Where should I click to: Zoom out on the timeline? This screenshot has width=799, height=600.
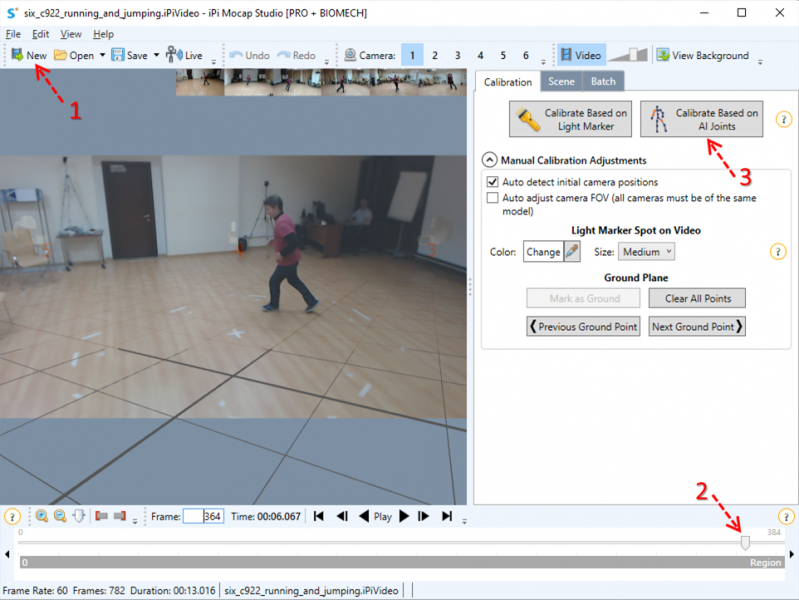[x=60, y=516]
